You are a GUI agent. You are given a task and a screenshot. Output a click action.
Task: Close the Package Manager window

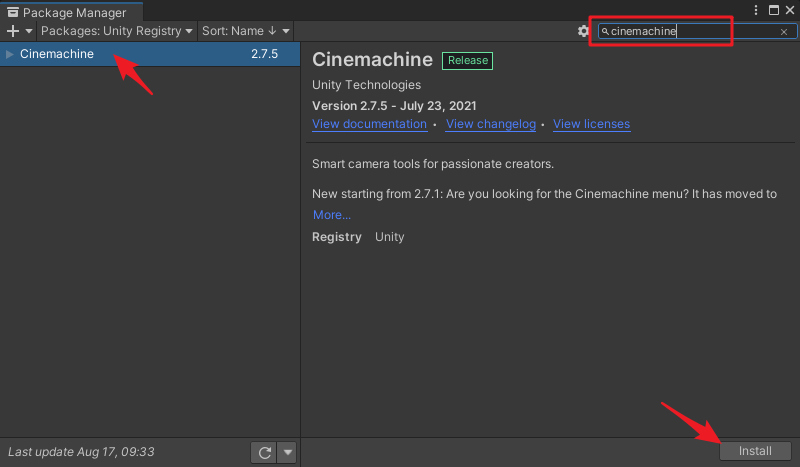790,10
